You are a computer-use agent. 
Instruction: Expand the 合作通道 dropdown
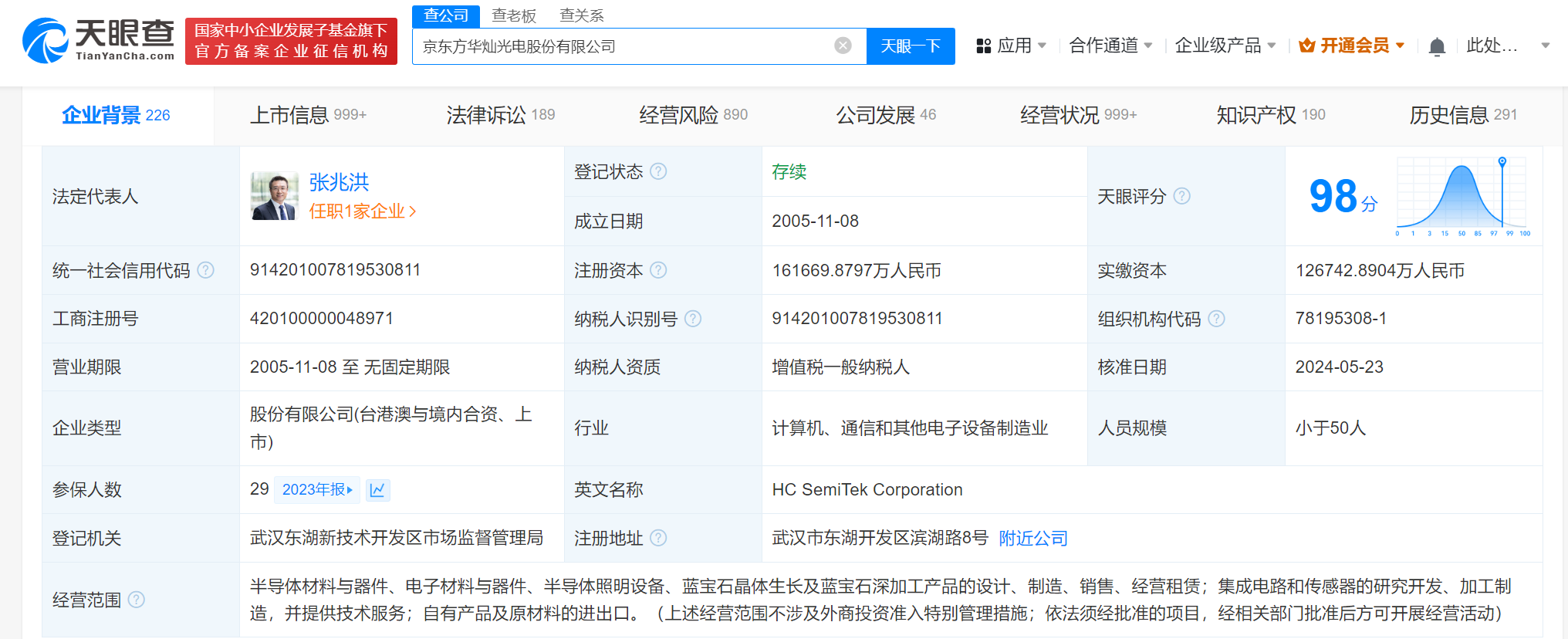[x=1110, y=46]
